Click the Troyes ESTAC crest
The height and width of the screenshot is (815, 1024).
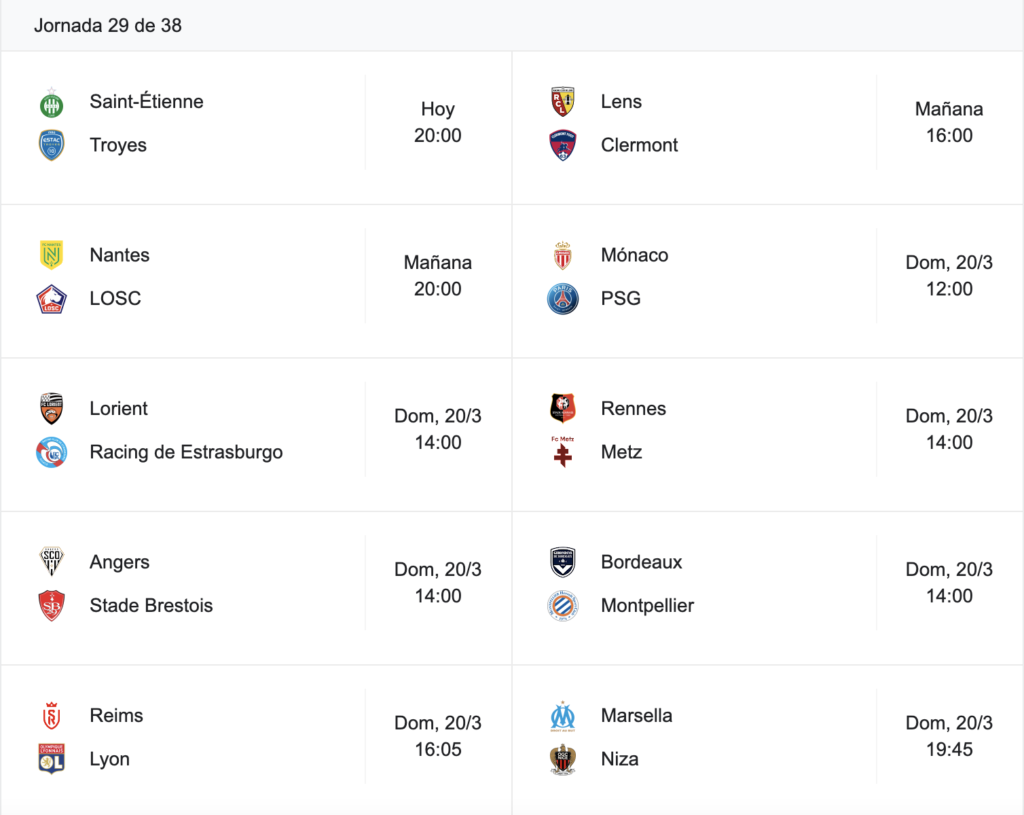pos(52,145)
